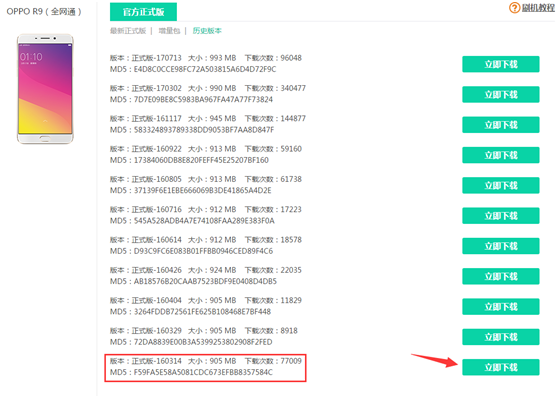Screen dimensions: 558x398
Task: Click the 正式版-170302 version info line
Action: 208,88
